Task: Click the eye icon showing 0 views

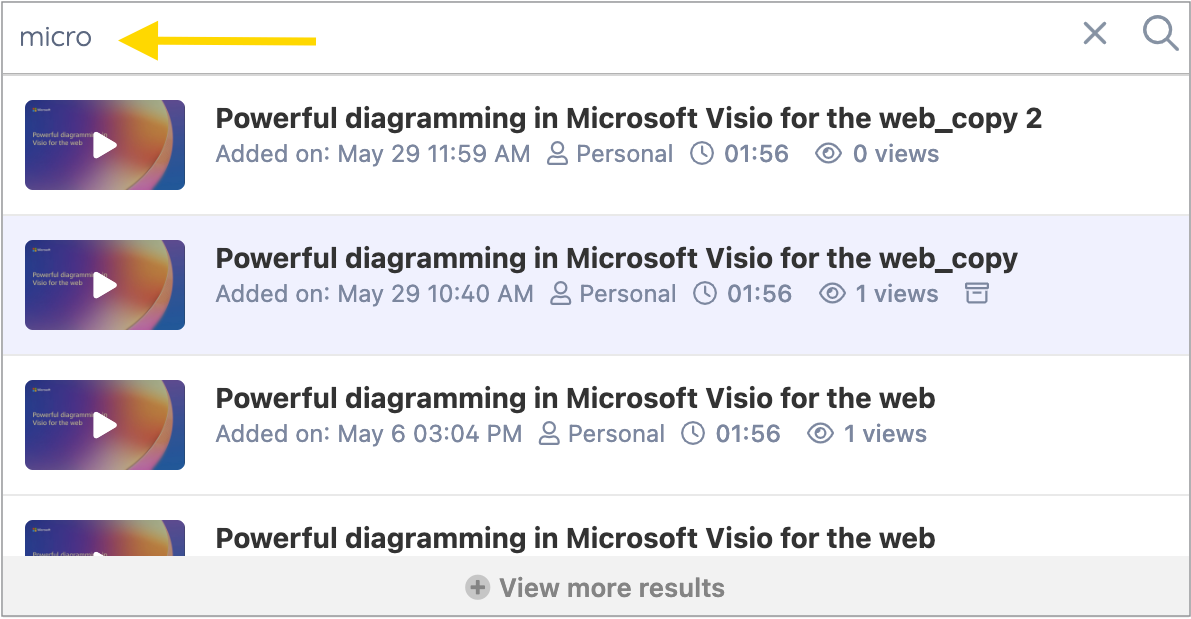Action: [x=828, y=154]
